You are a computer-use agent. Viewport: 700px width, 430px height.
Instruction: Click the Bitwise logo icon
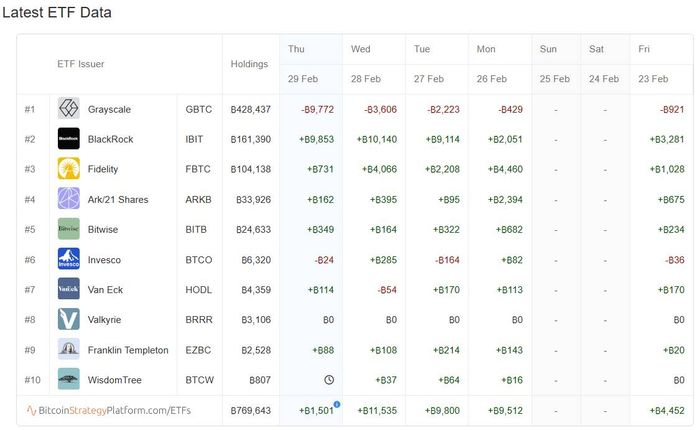point(69,229)
